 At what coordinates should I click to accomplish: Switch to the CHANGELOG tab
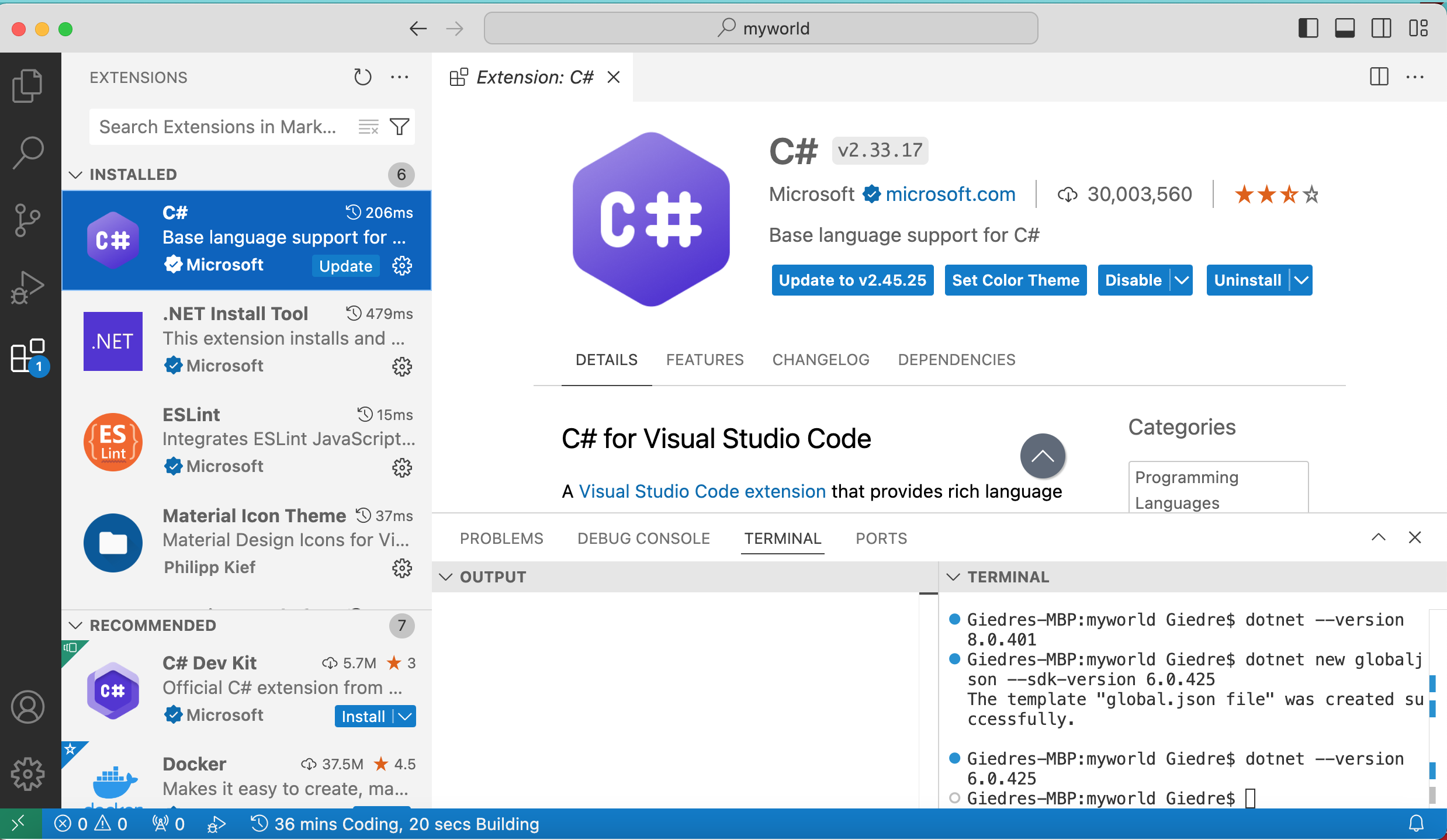(821, 359)
